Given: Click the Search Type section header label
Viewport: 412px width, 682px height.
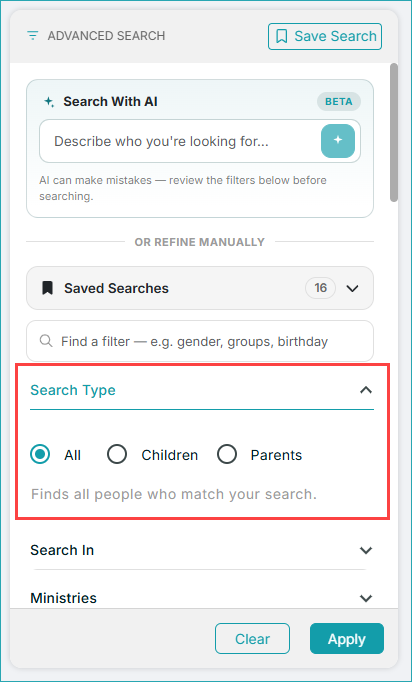Looking at the screenshot, I should click(x=73, y=390).
